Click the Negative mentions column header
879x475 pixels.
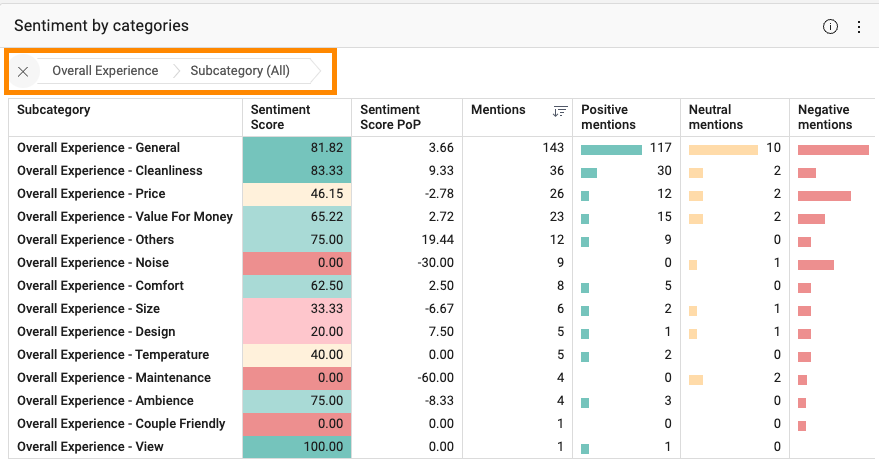coord(824,117)
